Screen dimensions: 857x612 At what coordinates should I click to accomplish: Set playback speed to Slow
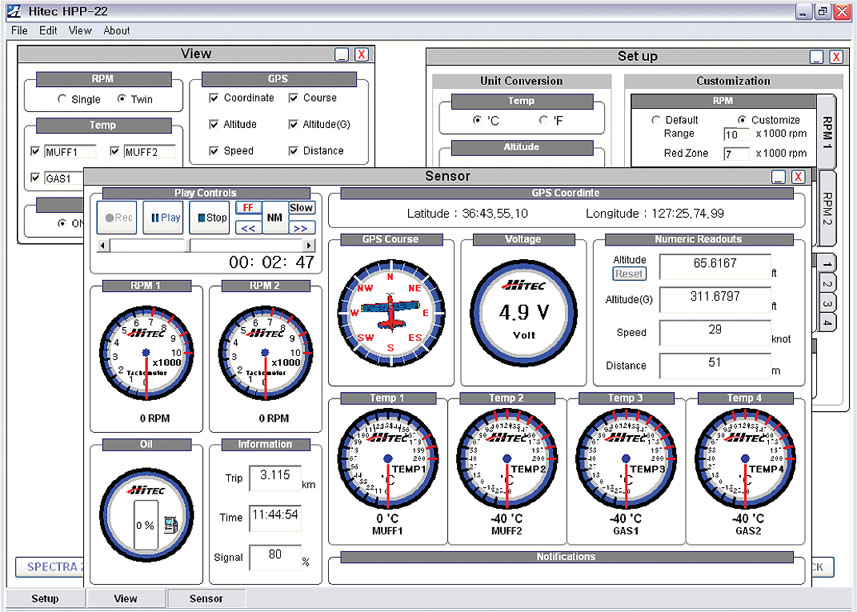pos(302,208)
